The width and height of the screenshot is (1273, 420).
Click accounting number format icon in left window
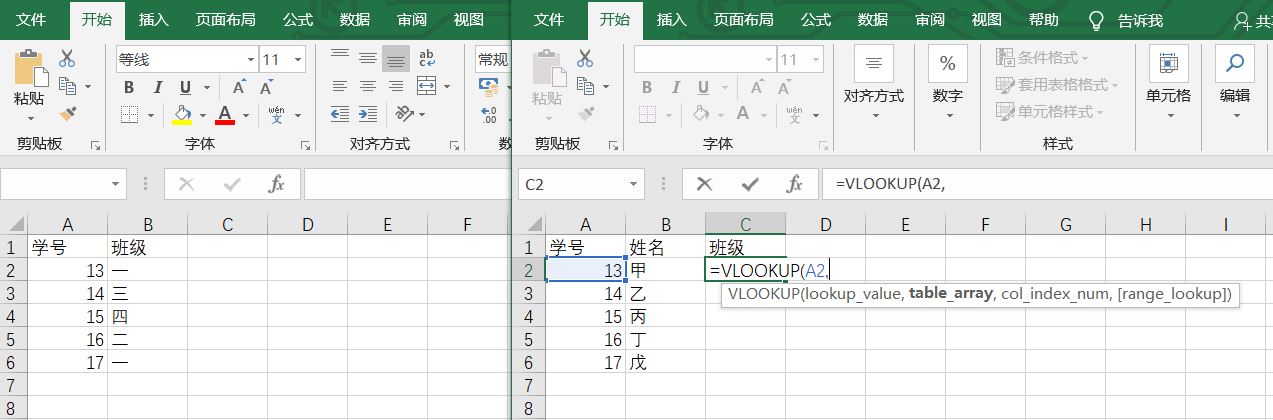point(489,87)
